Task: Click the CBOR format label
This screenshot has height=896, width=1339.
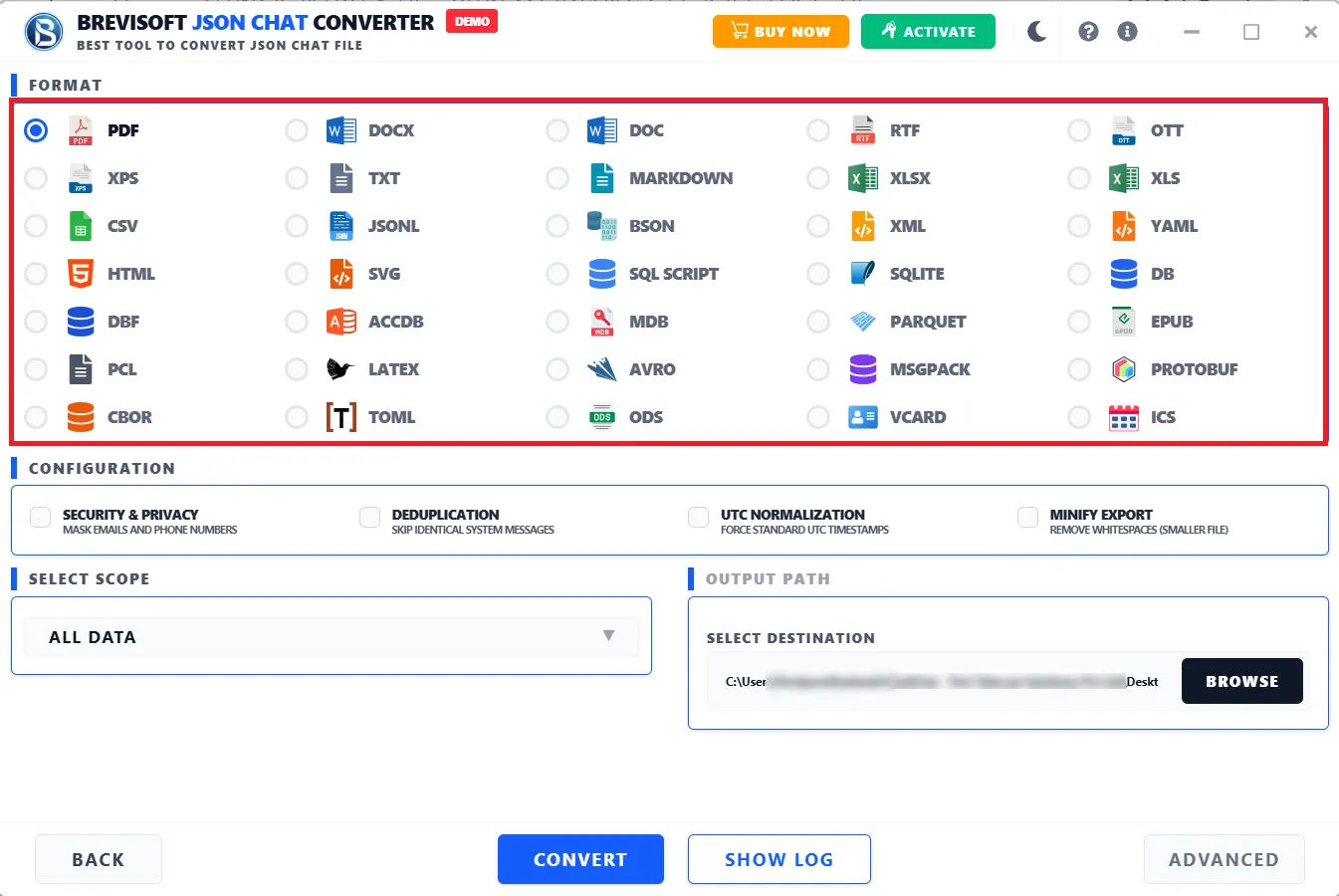Action: [129, 417]
